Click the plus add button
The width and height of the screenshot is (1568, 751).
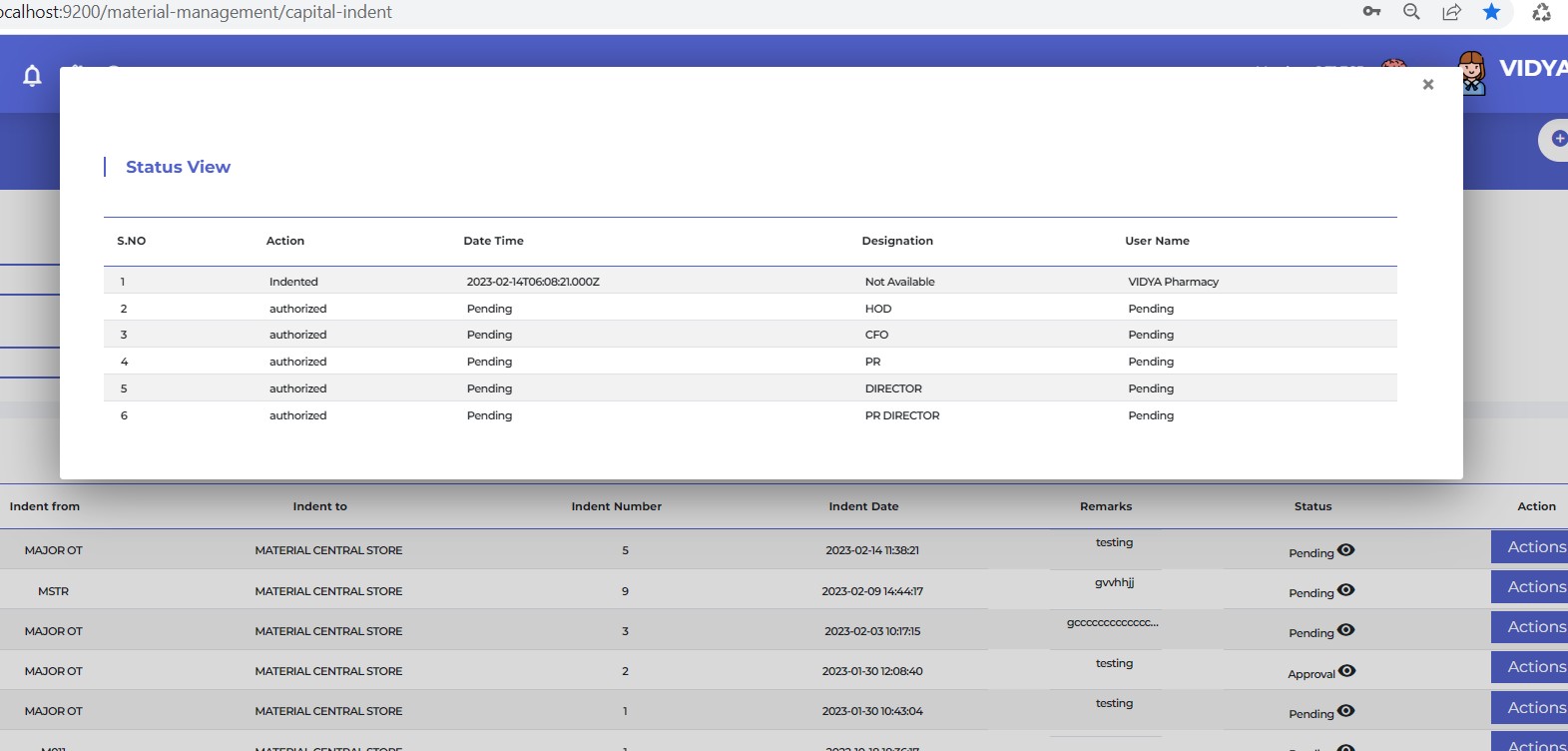pyautogui.click(x=1558, y=139)
